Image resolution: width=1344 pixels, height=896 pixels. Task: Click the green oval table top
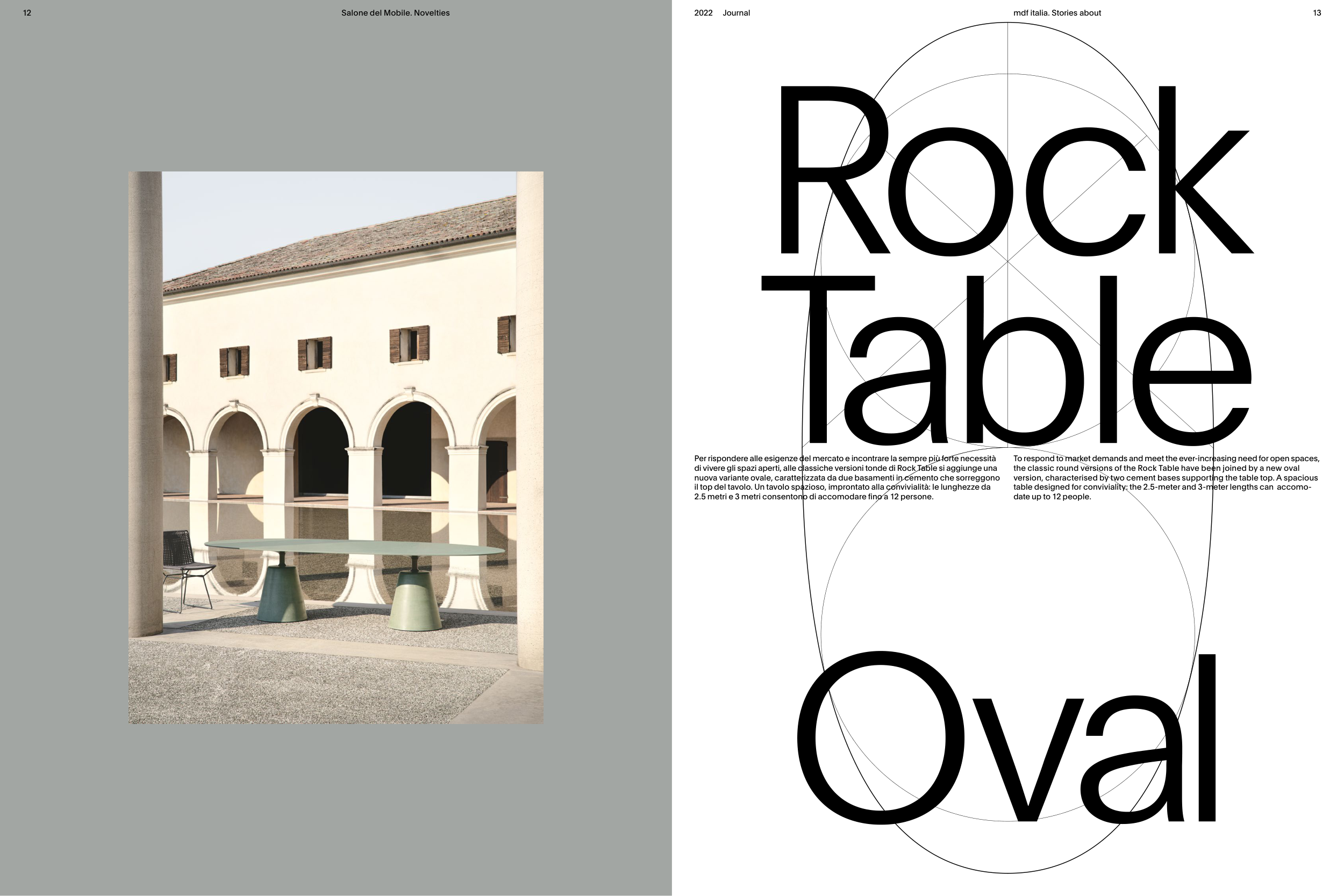click(354, 547)
